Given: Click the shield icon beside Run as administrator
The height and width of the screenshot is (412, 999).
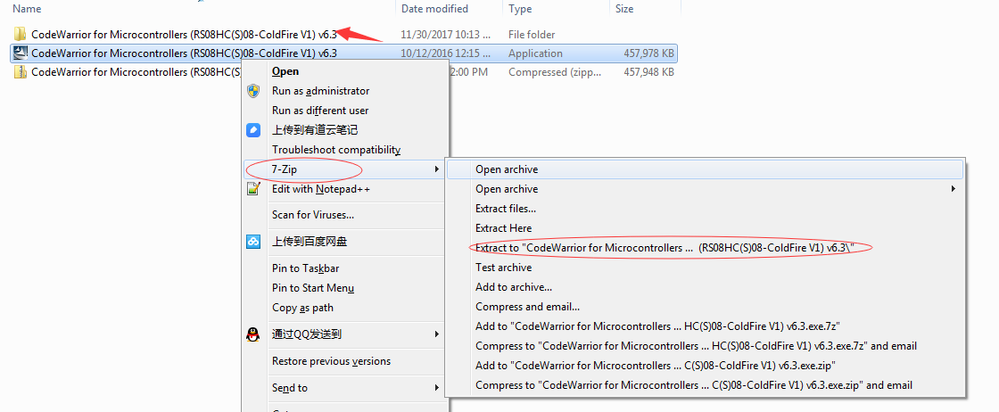Looking at the screenshot, I should tap(254, 90).
